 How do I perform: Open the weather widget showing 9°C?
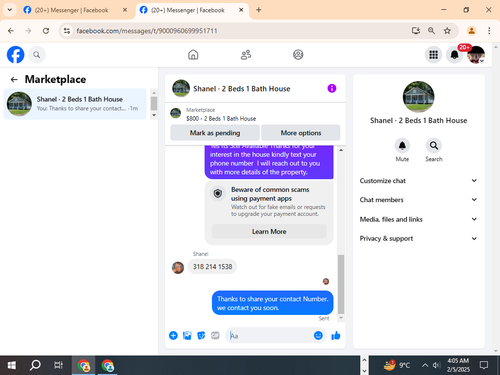396,365
